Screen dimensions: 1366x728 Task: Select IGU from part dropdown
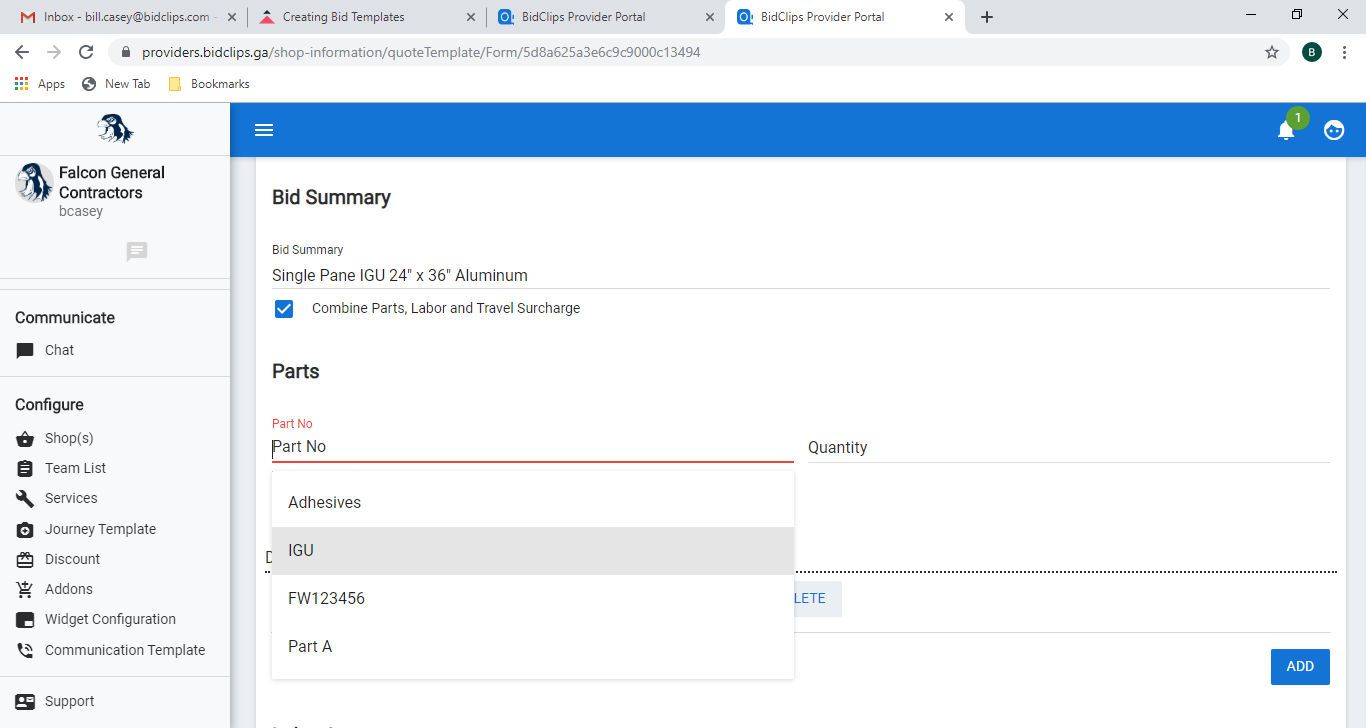tap(533, 550)
